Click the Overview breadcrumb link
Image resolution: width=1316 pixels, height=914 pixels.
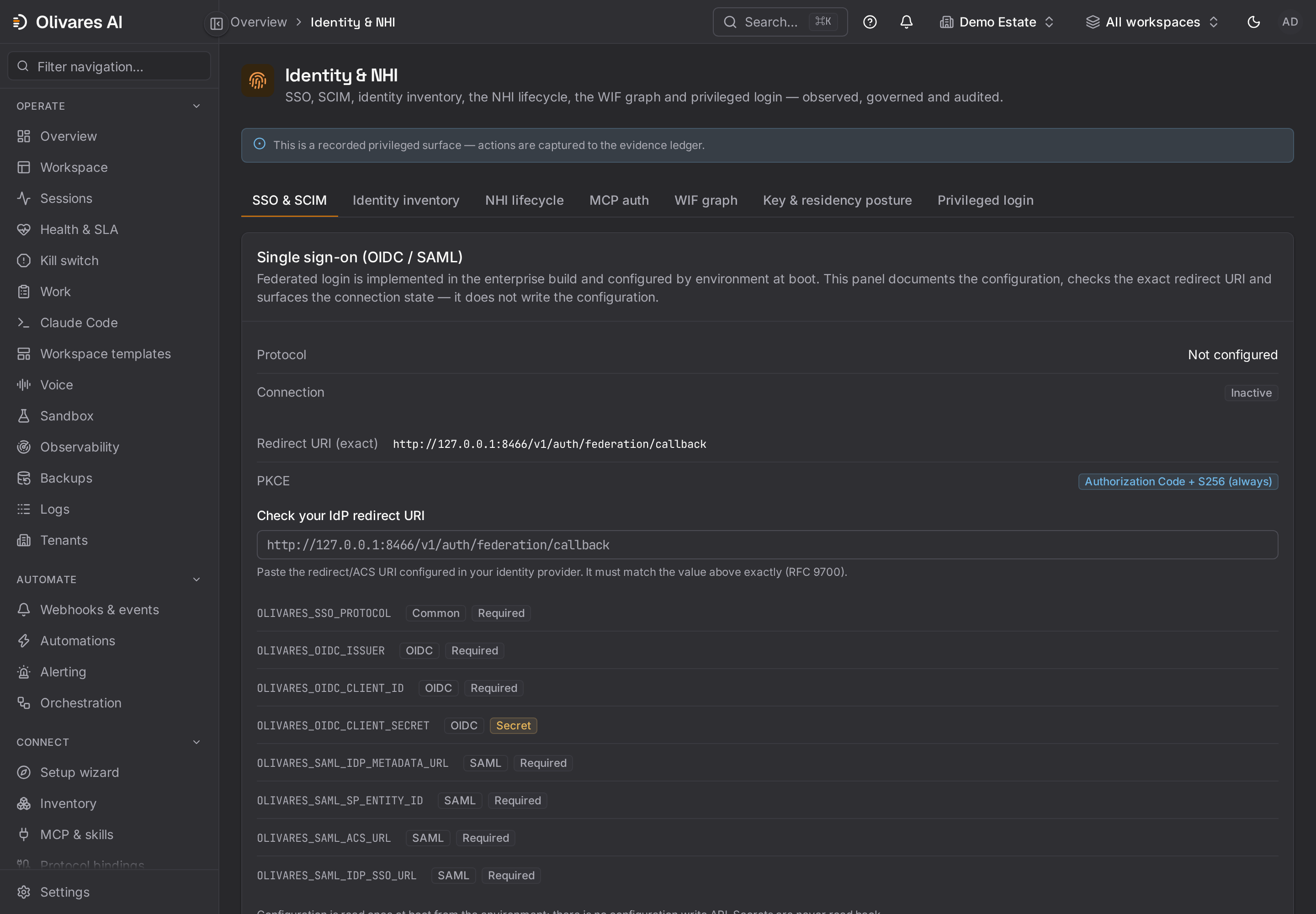(x=258, y=22)
